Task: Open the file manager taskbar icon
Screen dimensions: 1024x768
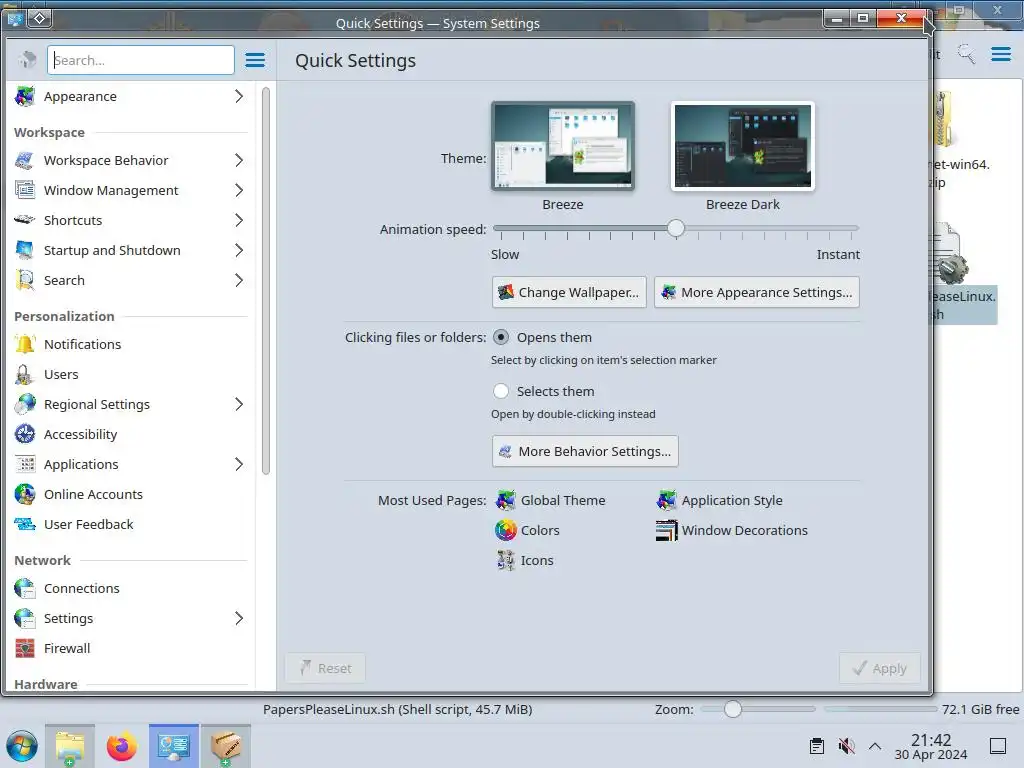Action: click(x=70, y=746)
